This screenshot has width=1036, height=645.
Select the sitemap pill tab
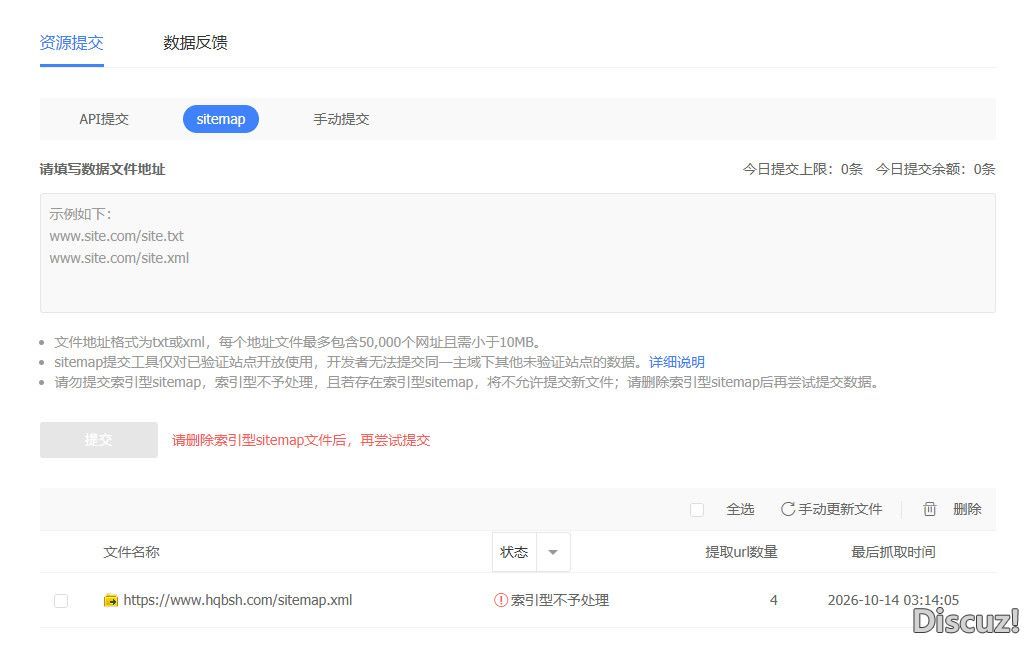click(221, 119)
